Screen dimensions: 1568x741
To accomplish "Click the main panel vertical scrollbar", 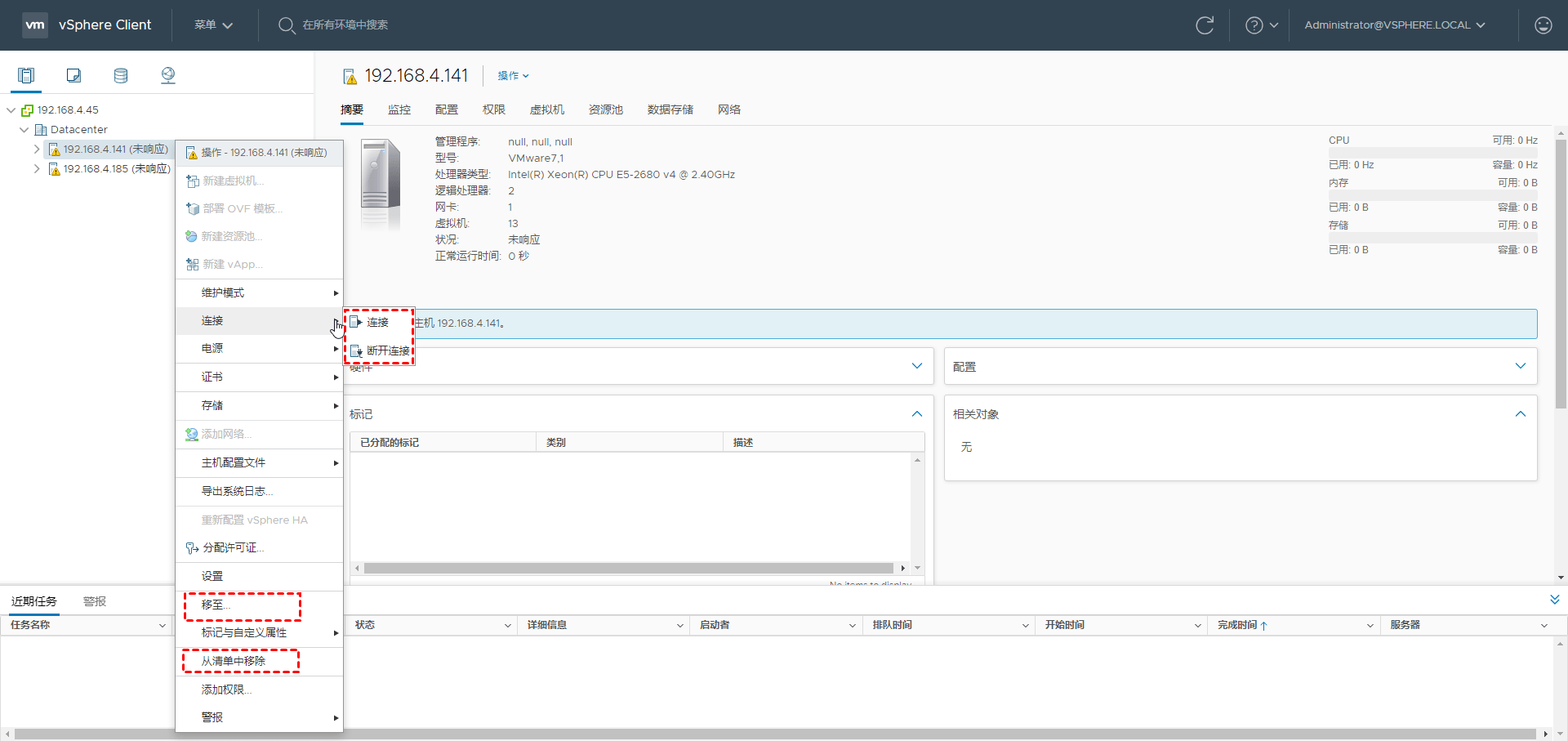I will (1561, 274).
